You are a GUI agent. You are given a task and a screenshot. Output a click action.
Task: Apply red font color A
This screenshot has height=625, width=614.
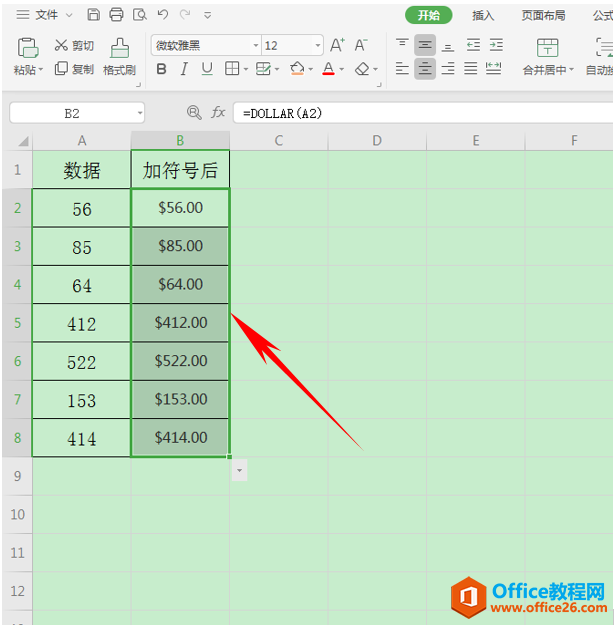[x=328, y=69]
